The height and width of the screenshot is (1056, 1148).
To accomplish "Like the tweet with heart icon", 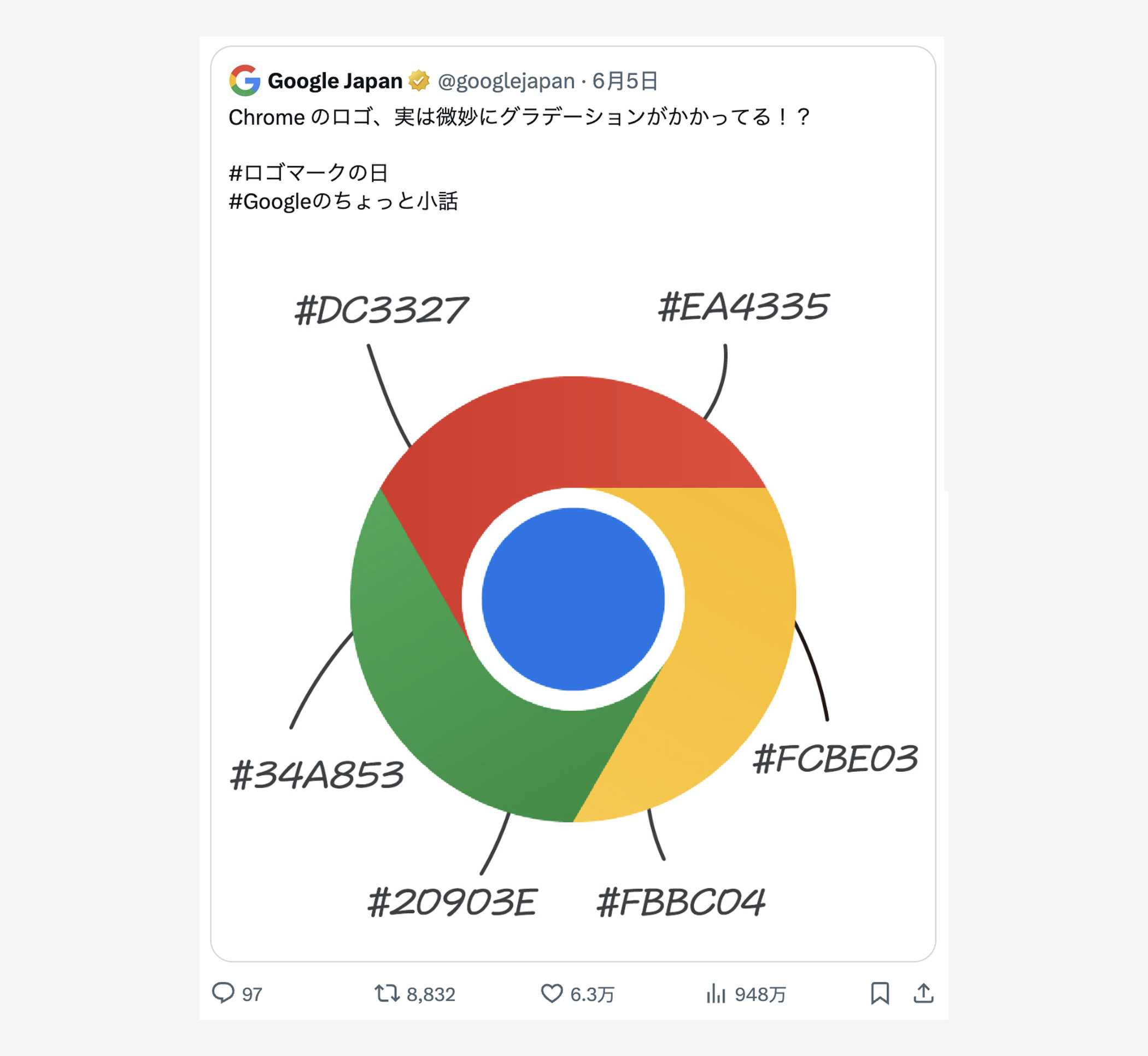I will (x=552, y=993).
